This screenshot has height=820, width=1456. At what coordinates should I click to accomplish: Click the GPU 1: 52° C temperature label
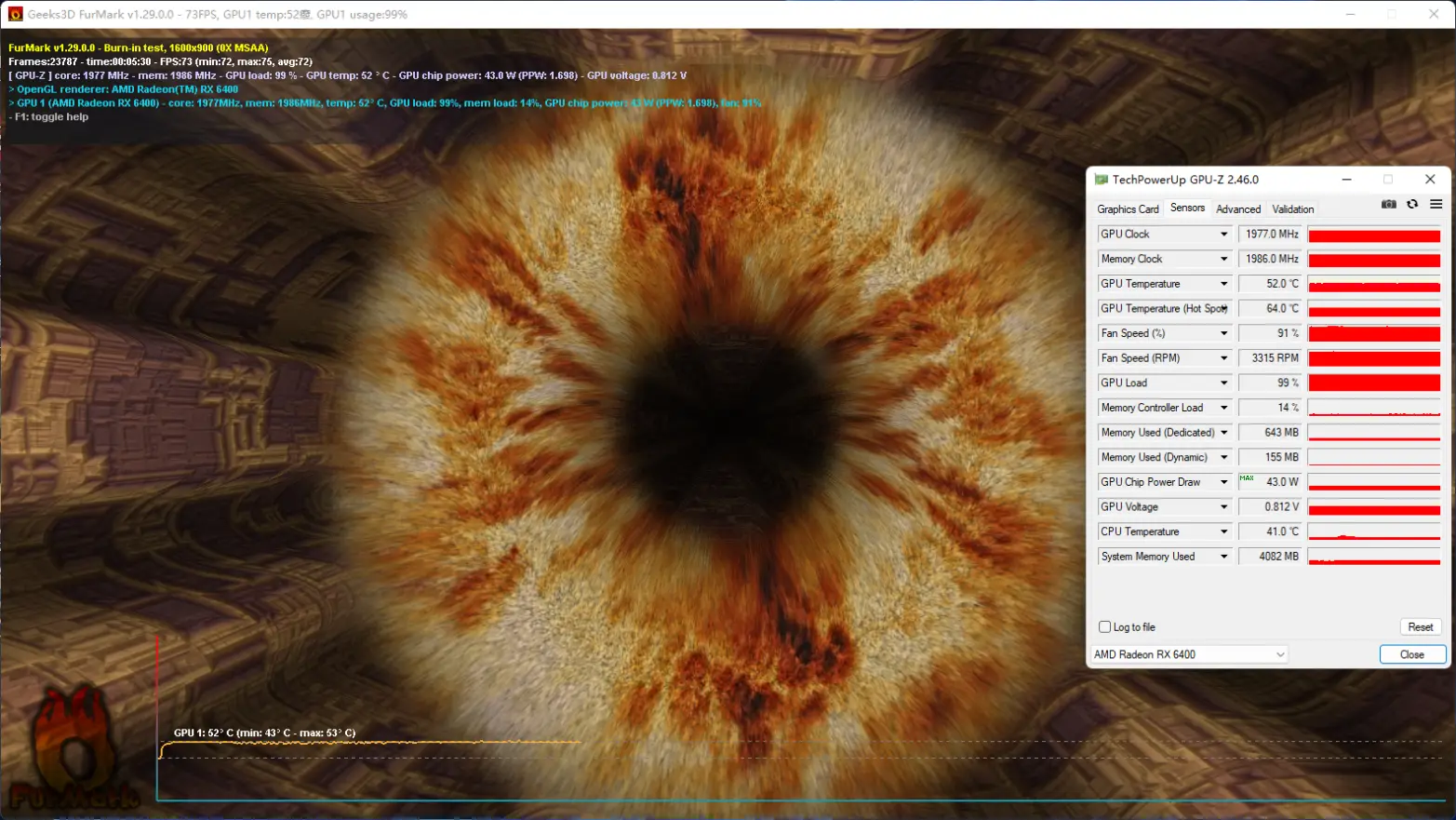[264, 733]
